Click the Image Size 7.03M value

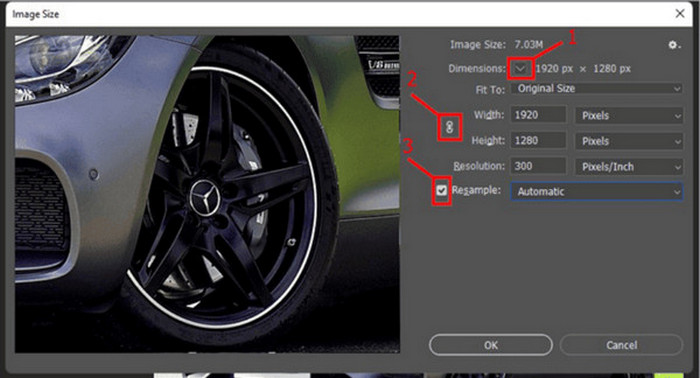tap(529, 45)
